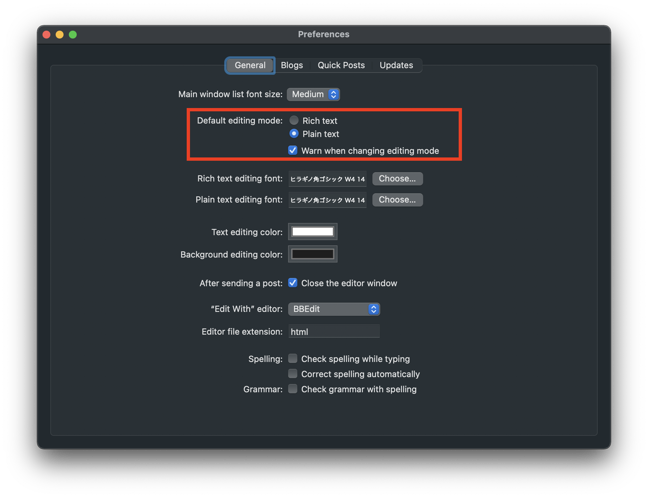Click the Editor file extension field
This screenshot has width=648, height=498.
coord(334,331)
